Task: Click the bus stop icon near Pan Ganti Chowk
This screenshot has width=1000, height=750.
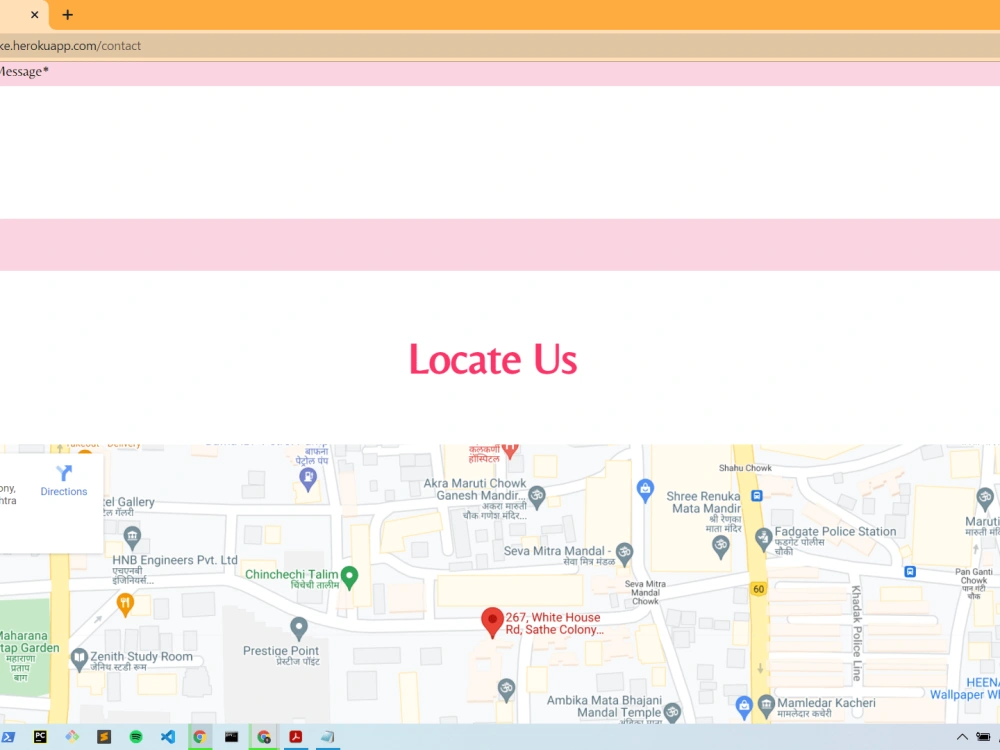Action: (910, 571)
